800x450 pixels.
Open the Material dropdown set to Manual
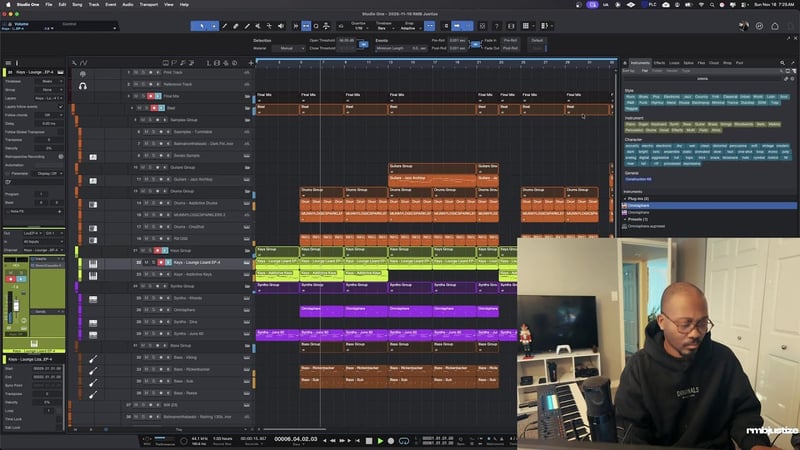(289, 48)
